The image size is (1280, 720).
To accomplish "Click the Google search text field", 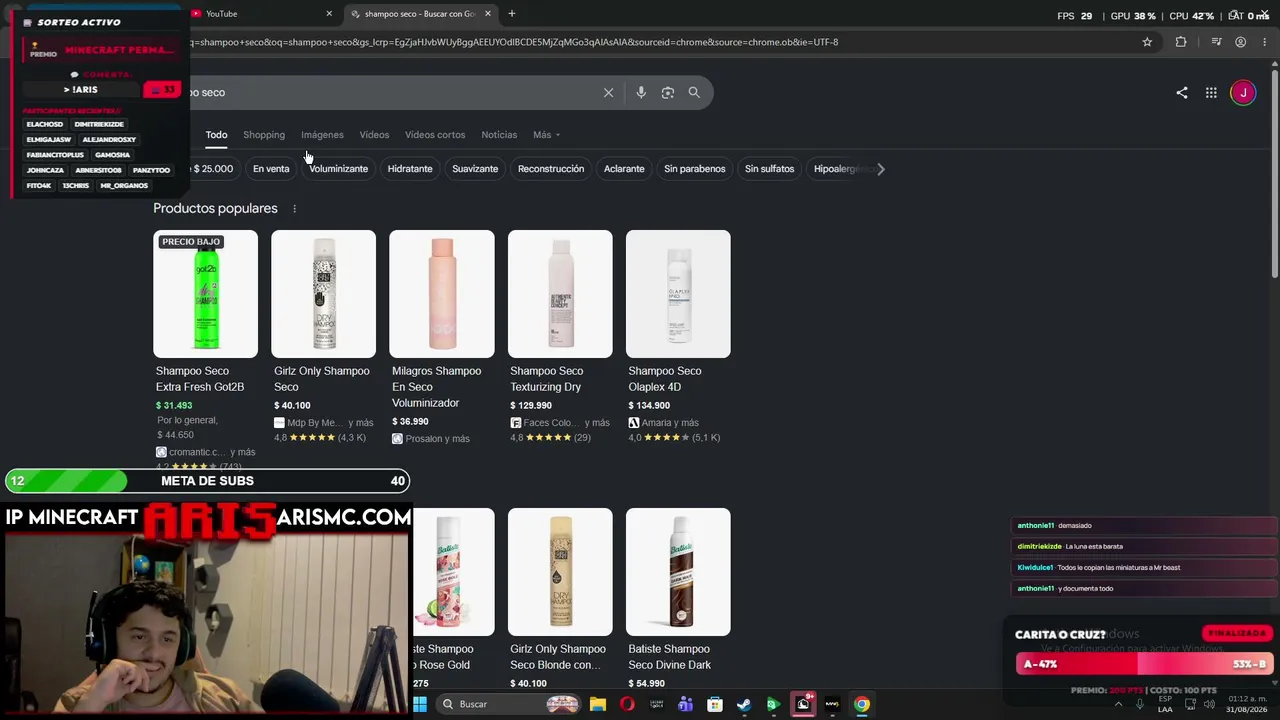I will [x=395, y=93].
